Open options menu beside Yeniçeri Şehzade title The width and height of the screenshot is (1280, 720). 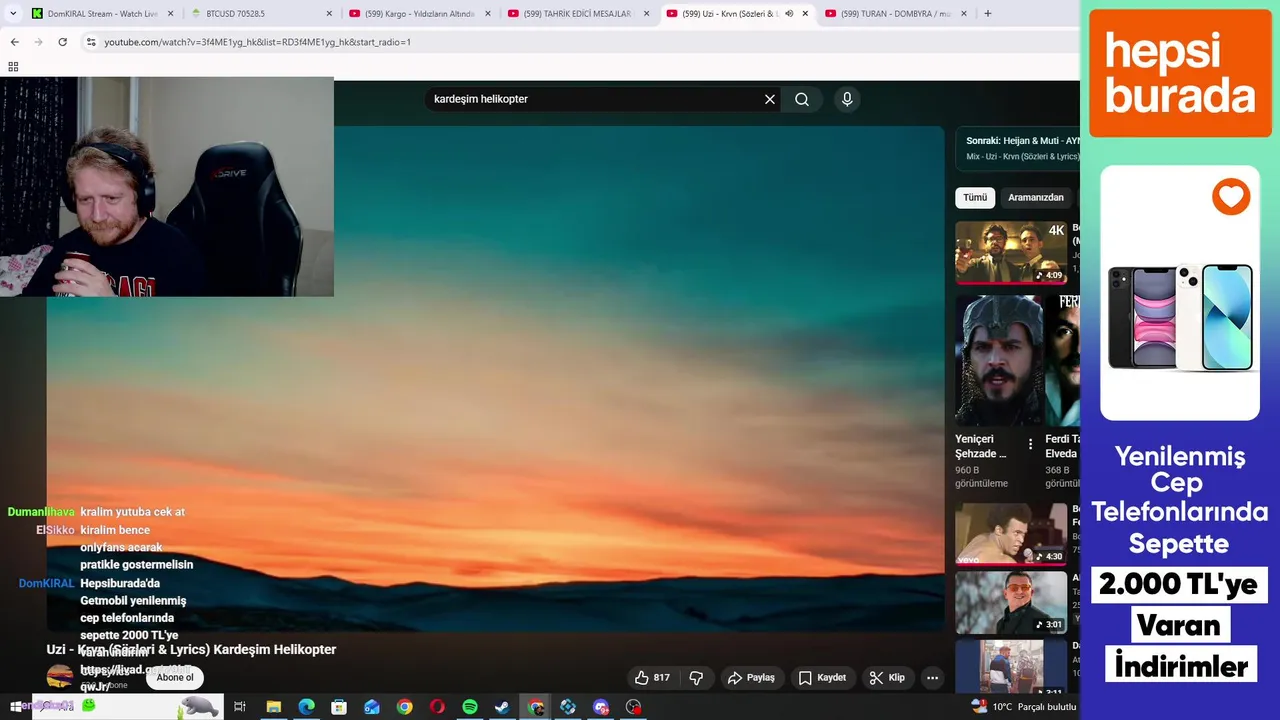click(x=1030, y=444)
